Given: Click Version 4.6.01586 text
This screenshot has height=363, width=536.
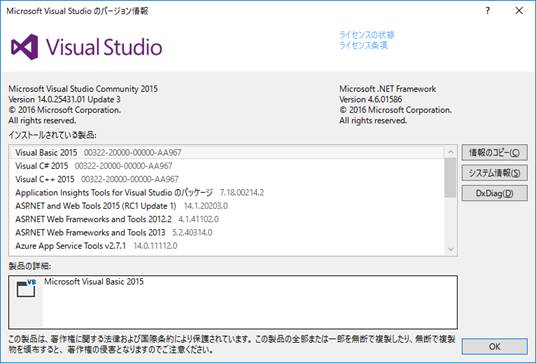Looking at the screenshot, I should (371, 99).
